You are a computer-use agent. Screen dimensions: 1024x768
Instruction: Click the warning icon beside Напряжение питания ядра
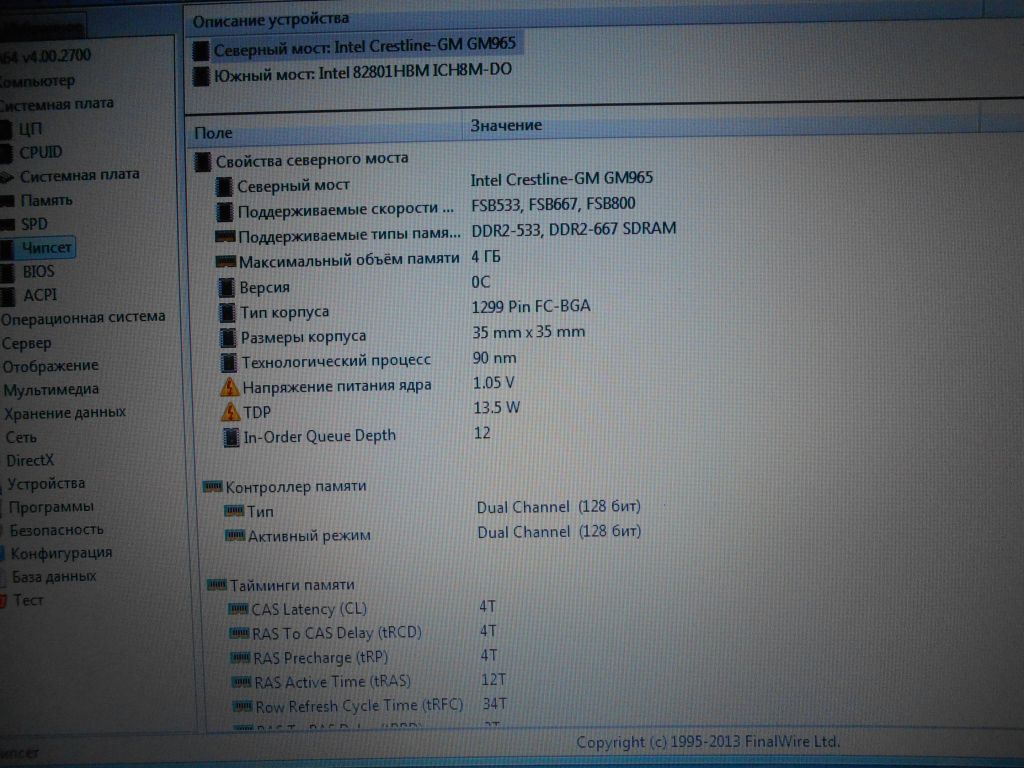tap(229, 387)
